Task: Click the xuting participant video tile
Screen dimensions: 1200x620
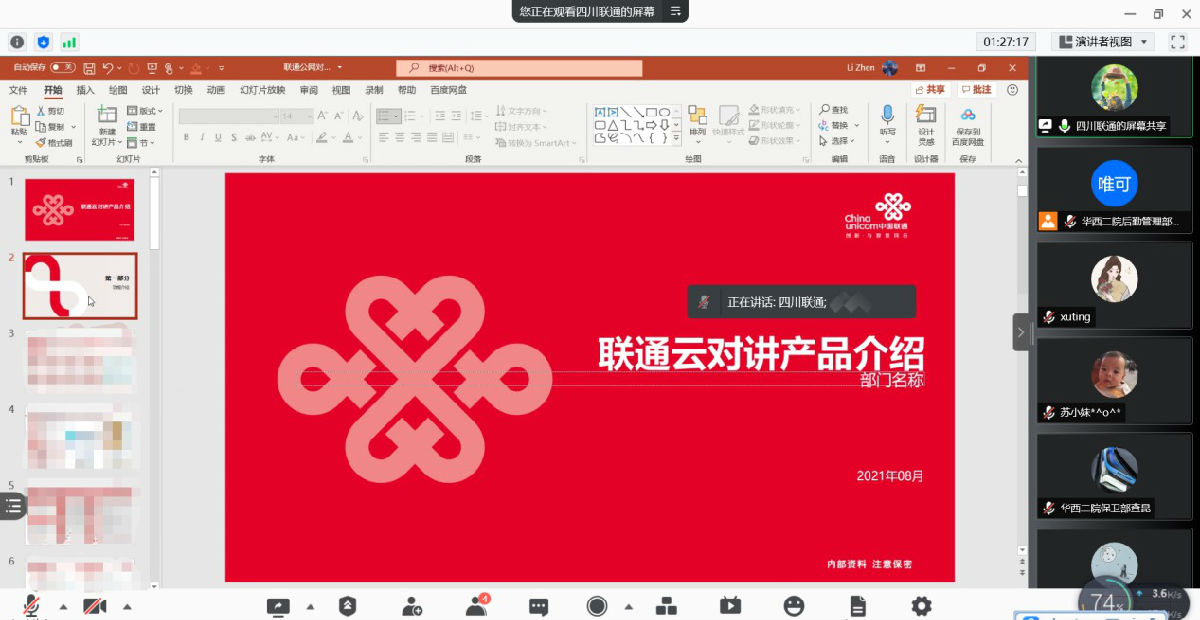Action: (x=1114, y=285)
